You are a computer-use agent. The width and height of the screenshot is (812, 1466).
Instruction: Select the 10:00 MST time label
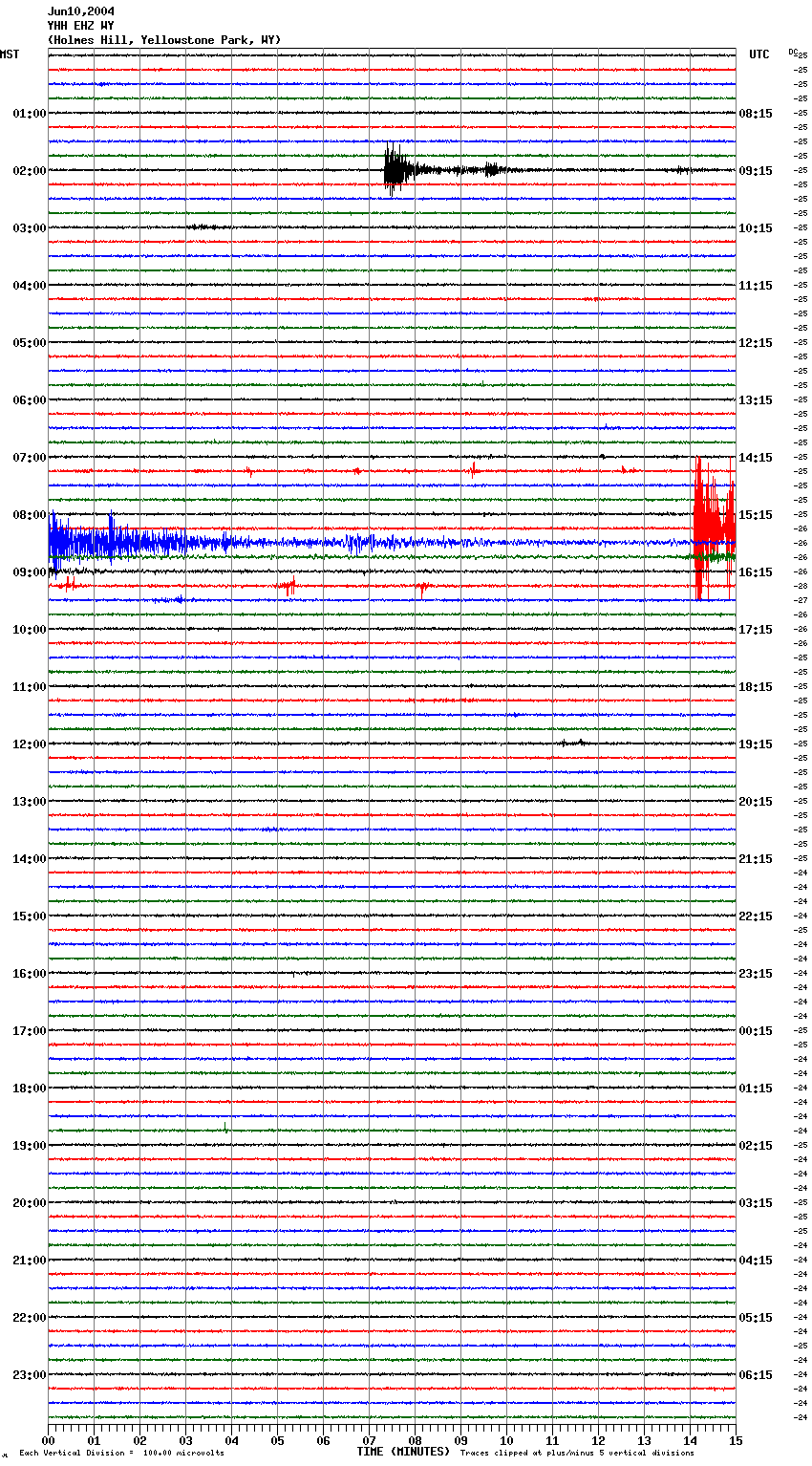[x=30, y=630]
